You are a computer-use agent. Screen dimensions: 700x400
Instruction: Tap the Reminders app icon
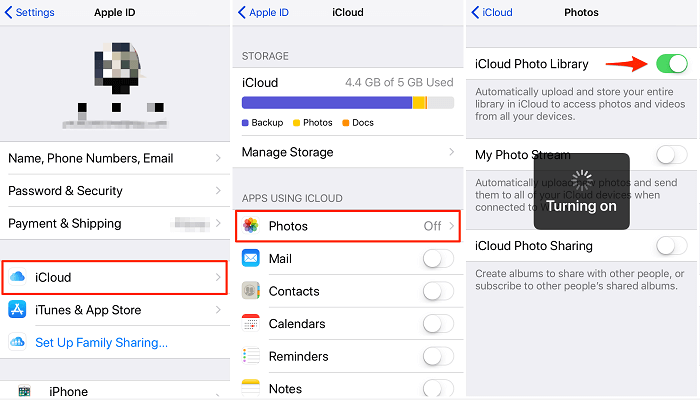[x=251, y=357]
